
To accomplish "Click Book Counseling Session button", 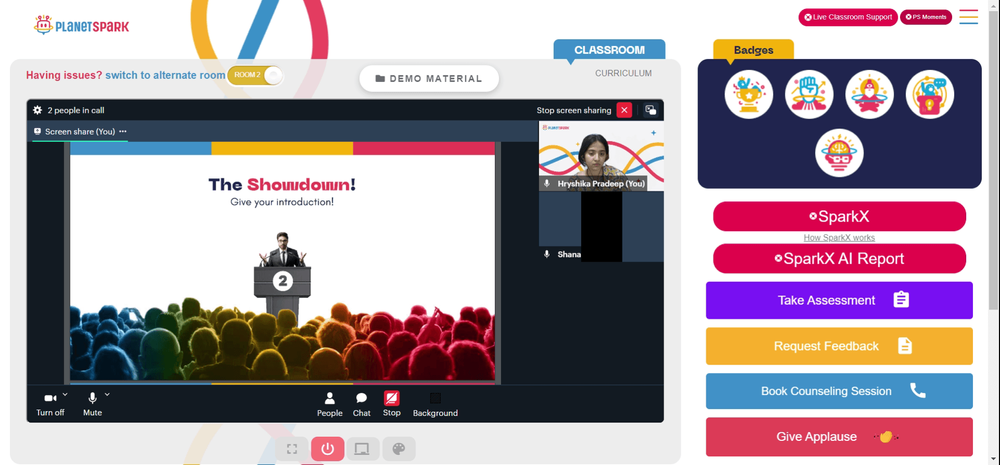I will 839,391.
